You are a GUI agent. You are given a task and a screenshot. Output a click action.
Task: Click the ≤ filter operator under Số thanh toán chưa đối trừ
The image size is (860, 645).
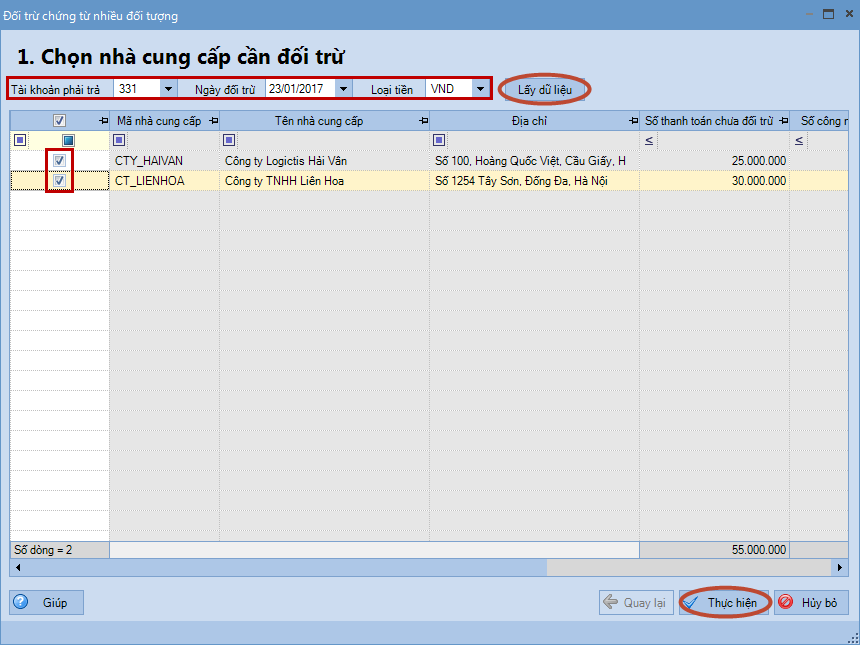[649, 140]
